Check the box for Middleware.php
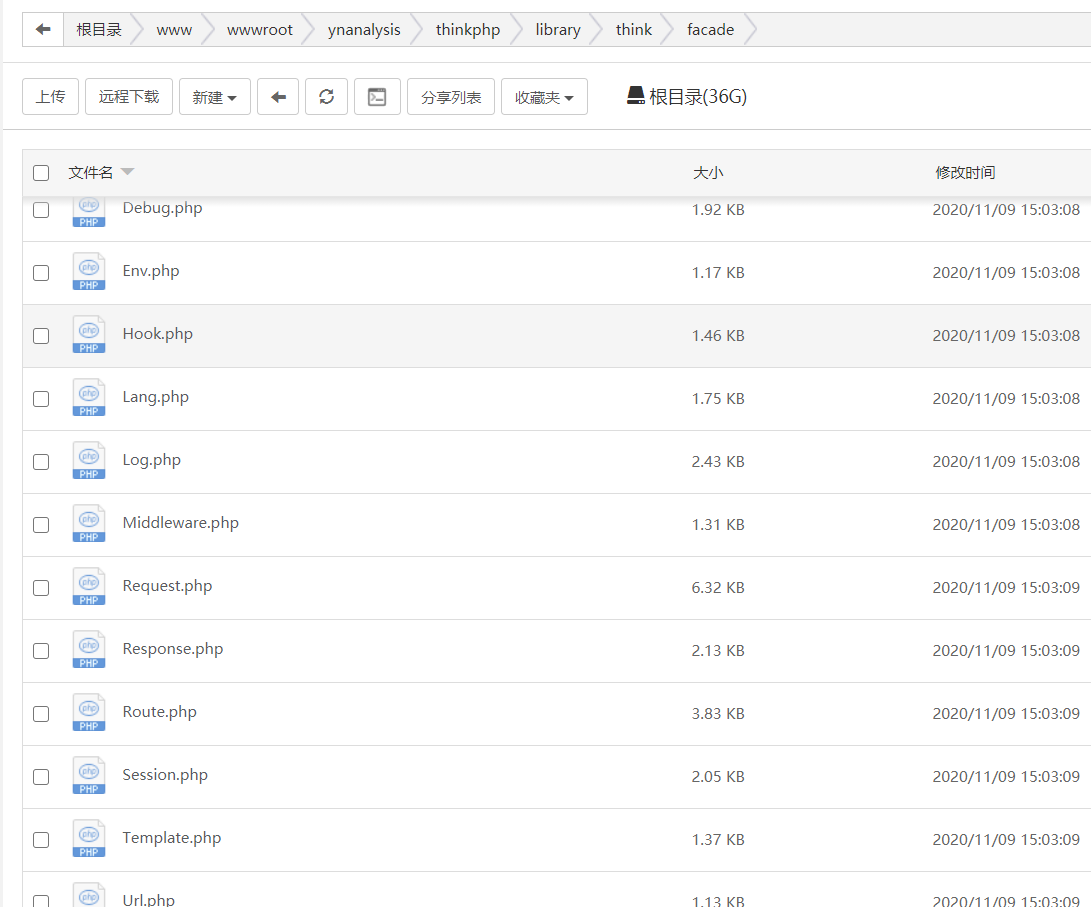 pyautogui.click(x=41, y=524)
